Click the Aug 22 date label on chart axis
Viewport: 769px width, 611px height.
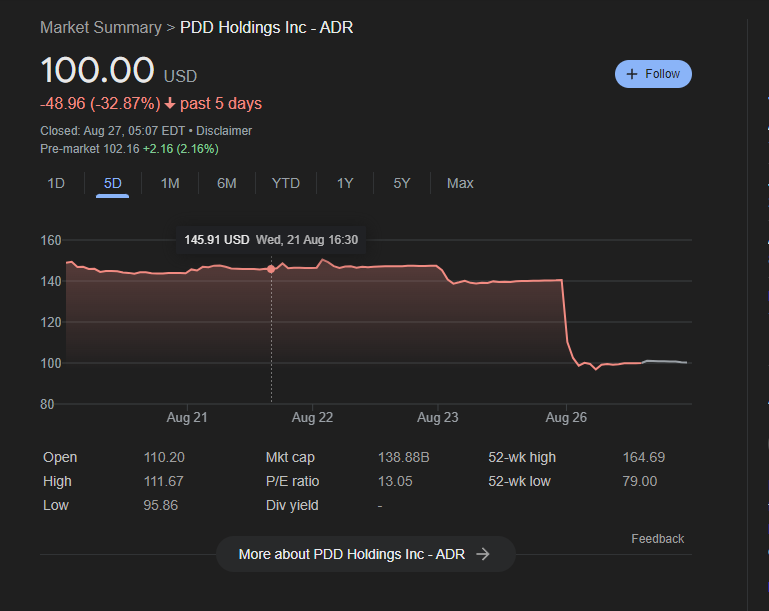312,417
